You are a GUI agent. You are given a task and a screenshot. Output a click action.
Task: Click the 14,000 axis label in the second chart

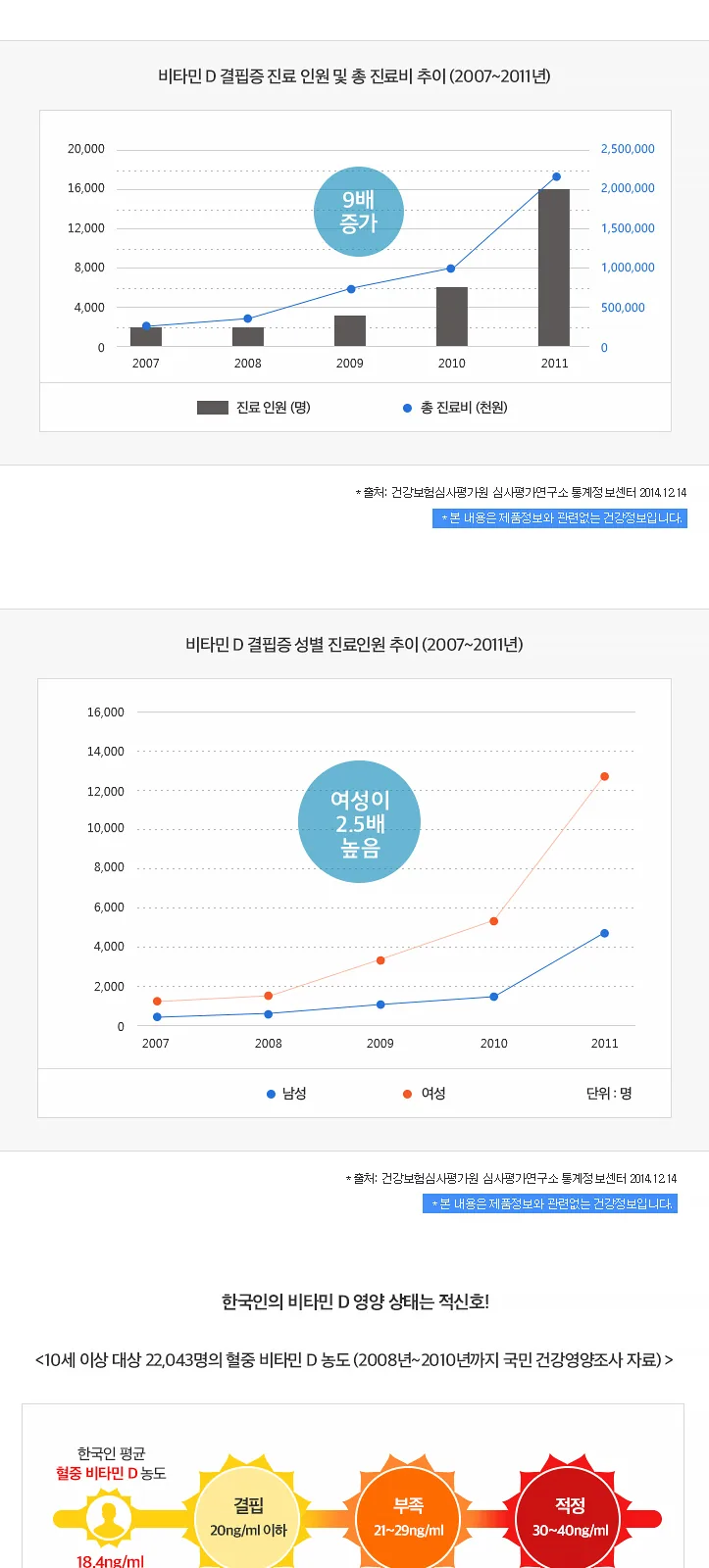106,752
